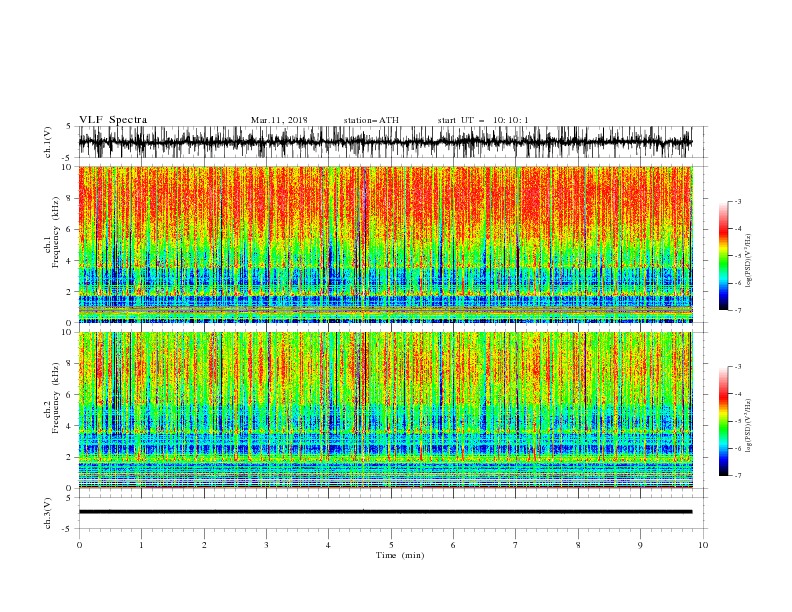
Task: Click the "station=ATH" header label
Action: pyautogui.click(x=371, y=120)
